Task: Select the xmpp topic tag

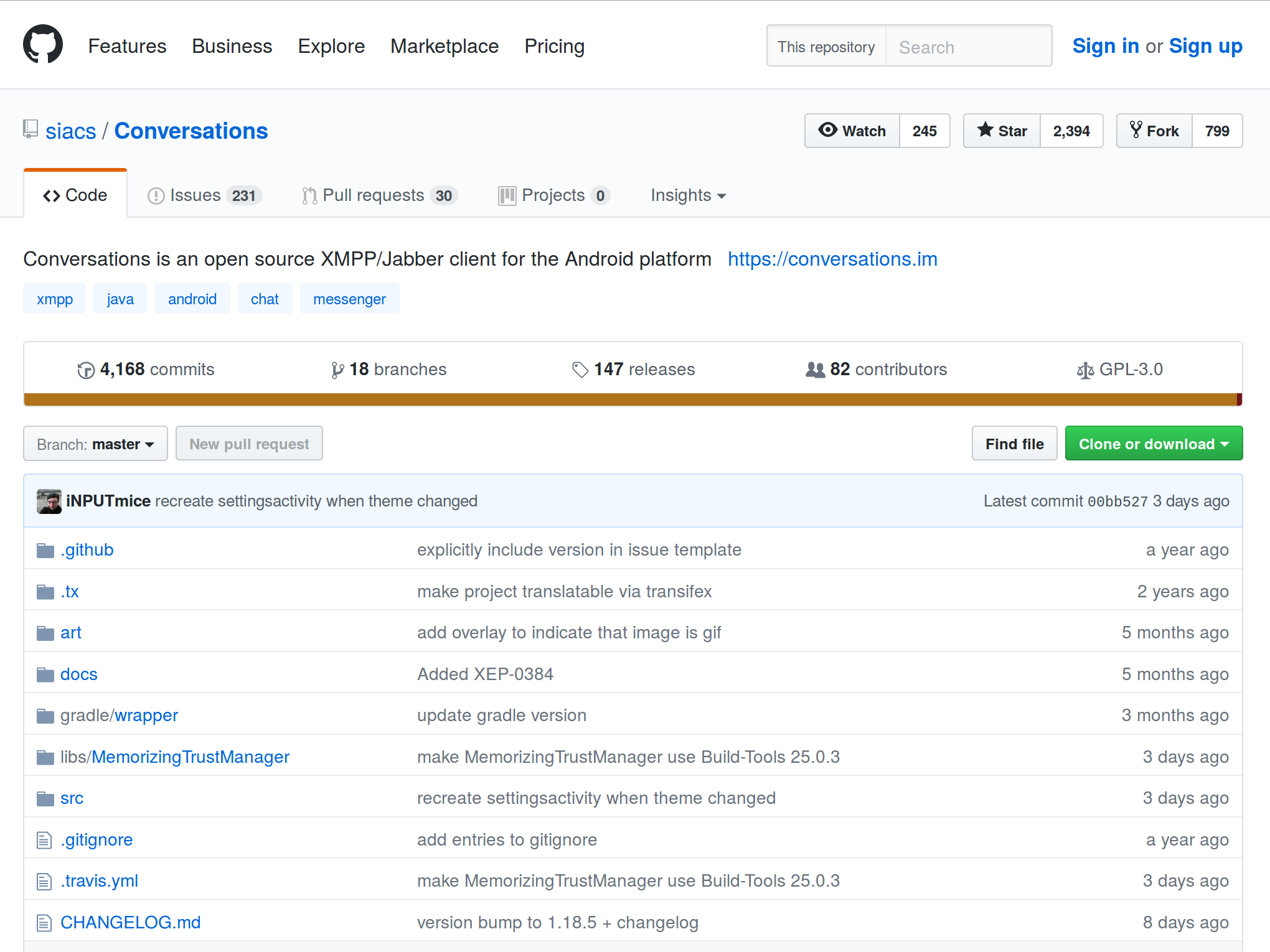Action: coord(55,299)
